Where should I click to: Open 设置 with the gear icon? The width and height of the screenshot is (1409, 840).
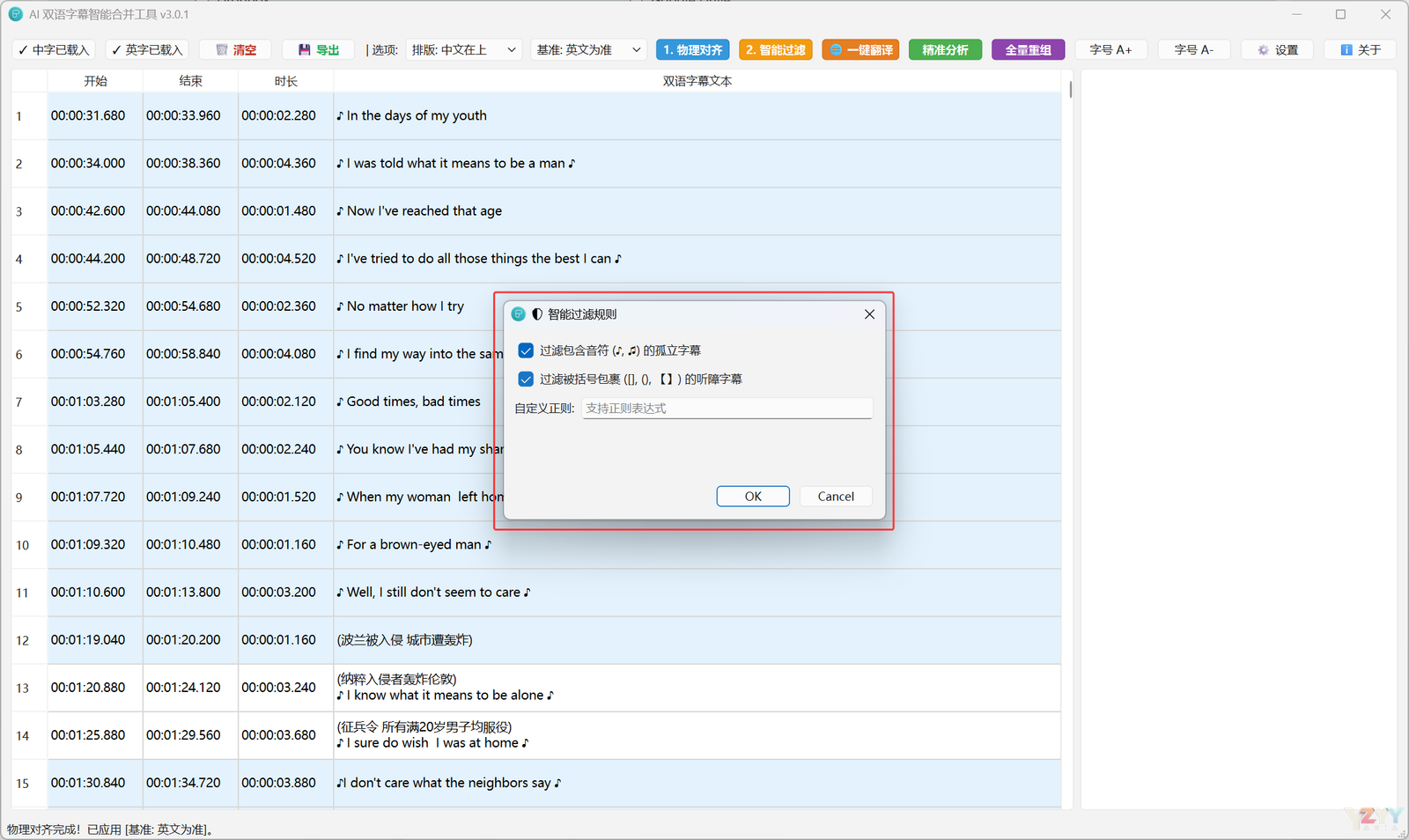click(1277, 50)
